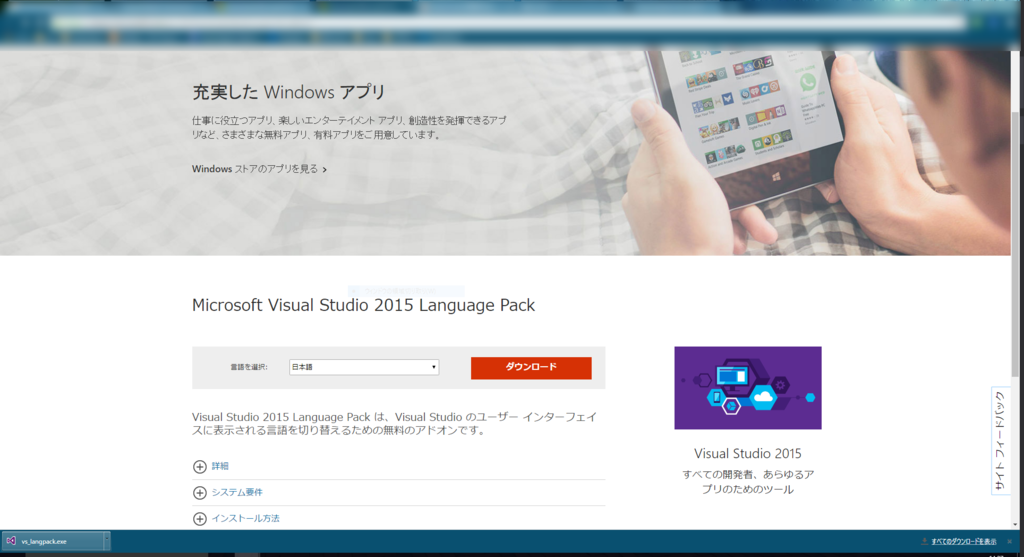Click the tablet image in the banner

744,124
